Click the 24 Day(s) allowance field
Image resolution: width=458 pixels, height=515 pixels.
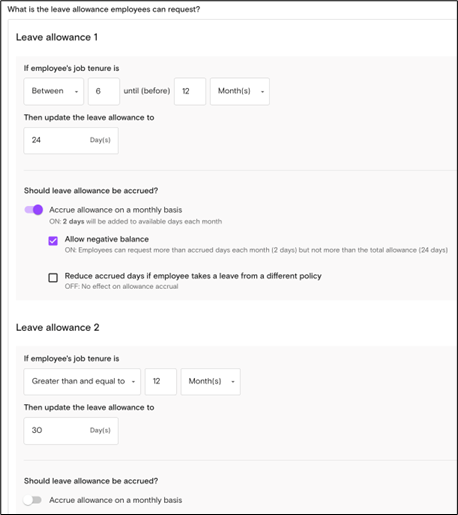(x=71, y=140)
